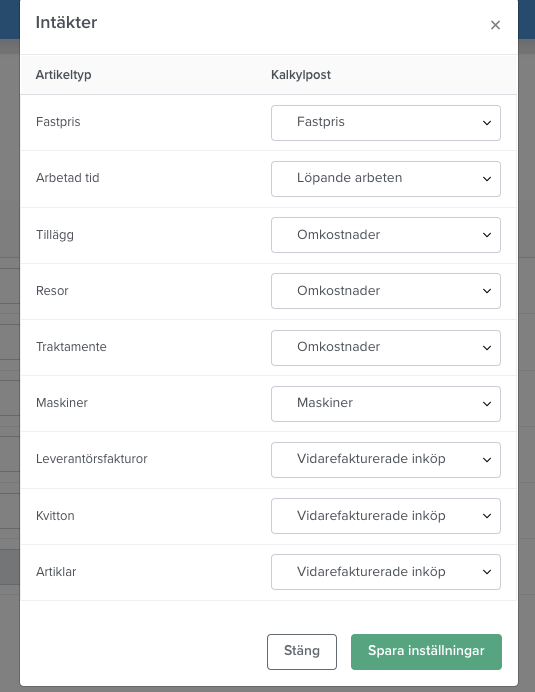Click the chevron arrow in the Fastpris row
This screenshot has width=535, height=692.
click(x=487, y=123)
